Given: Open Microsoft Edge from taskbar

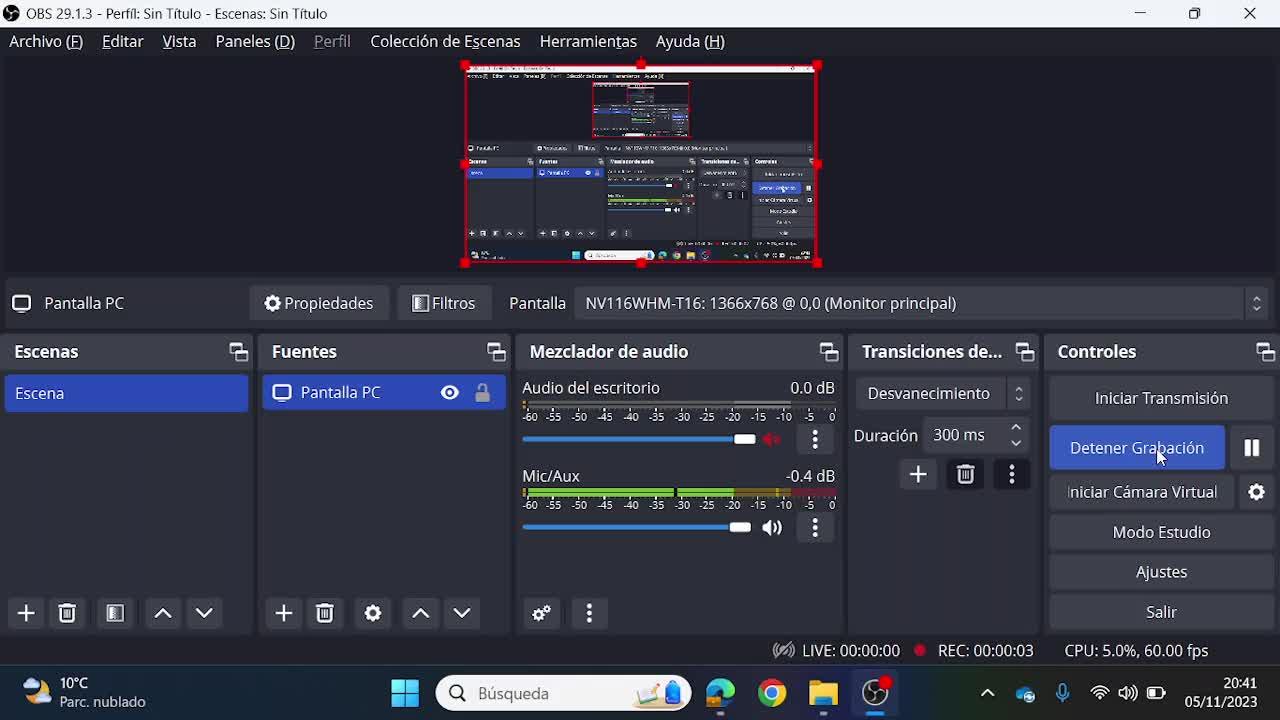Looking at the screenshot, I should tap(720, 693).
